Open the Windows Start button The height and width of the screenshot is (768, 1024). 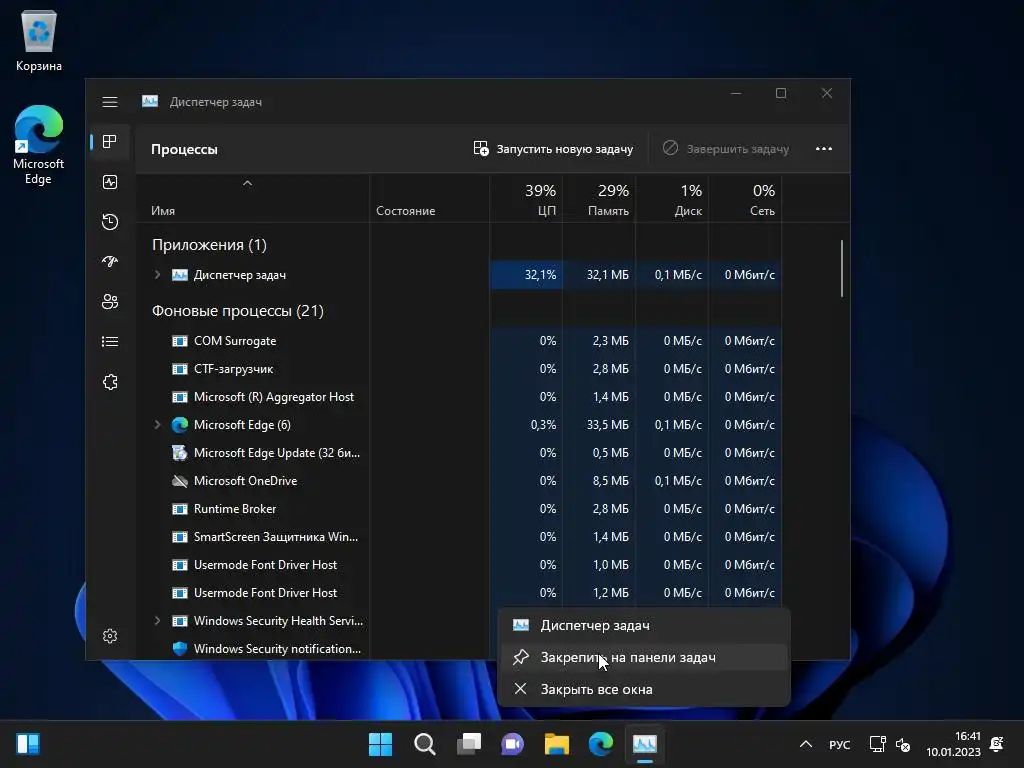[x=380, y=744]
